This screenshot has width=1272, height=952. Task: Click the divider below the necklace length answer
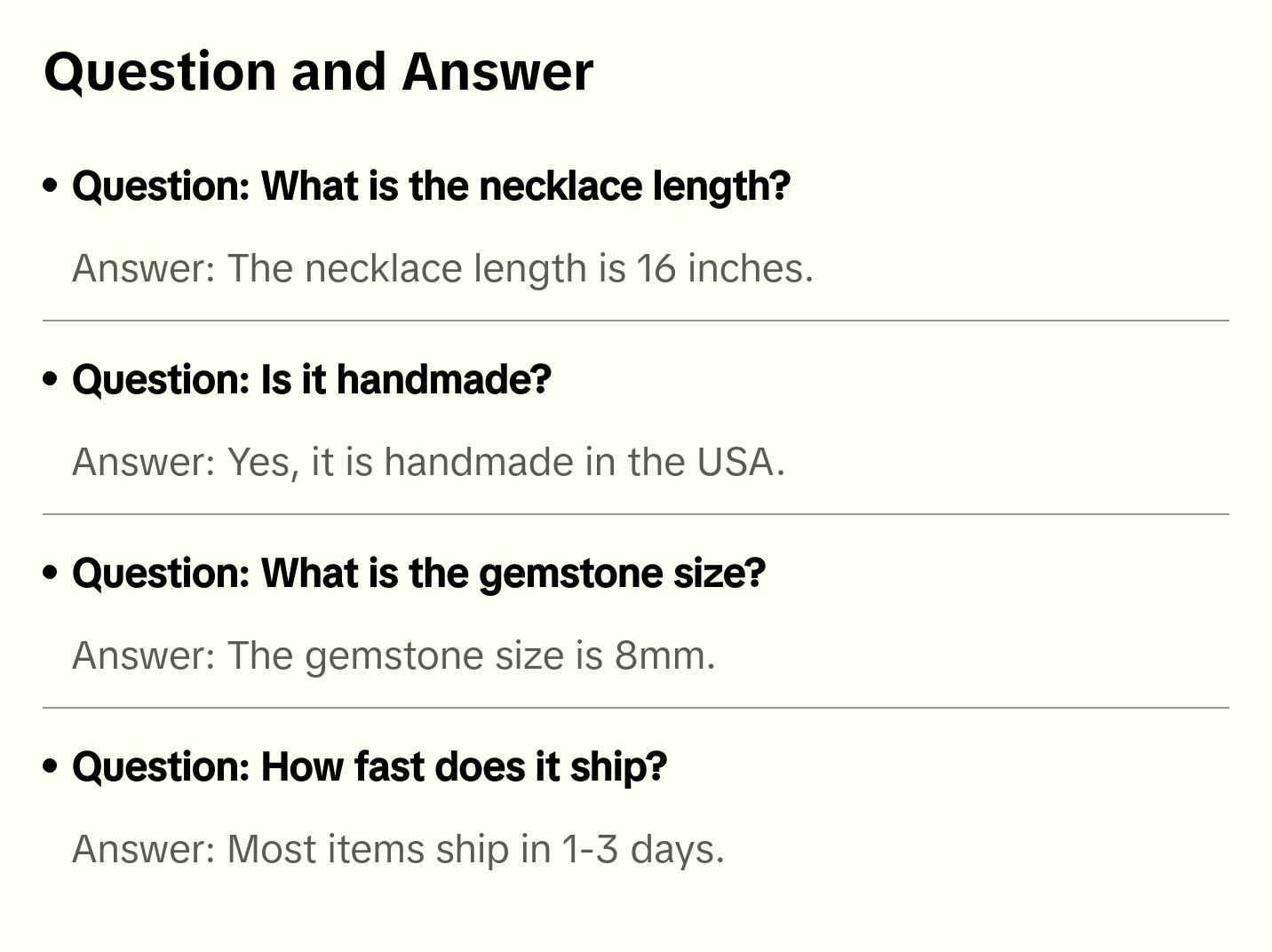click(x=636, y=321)
